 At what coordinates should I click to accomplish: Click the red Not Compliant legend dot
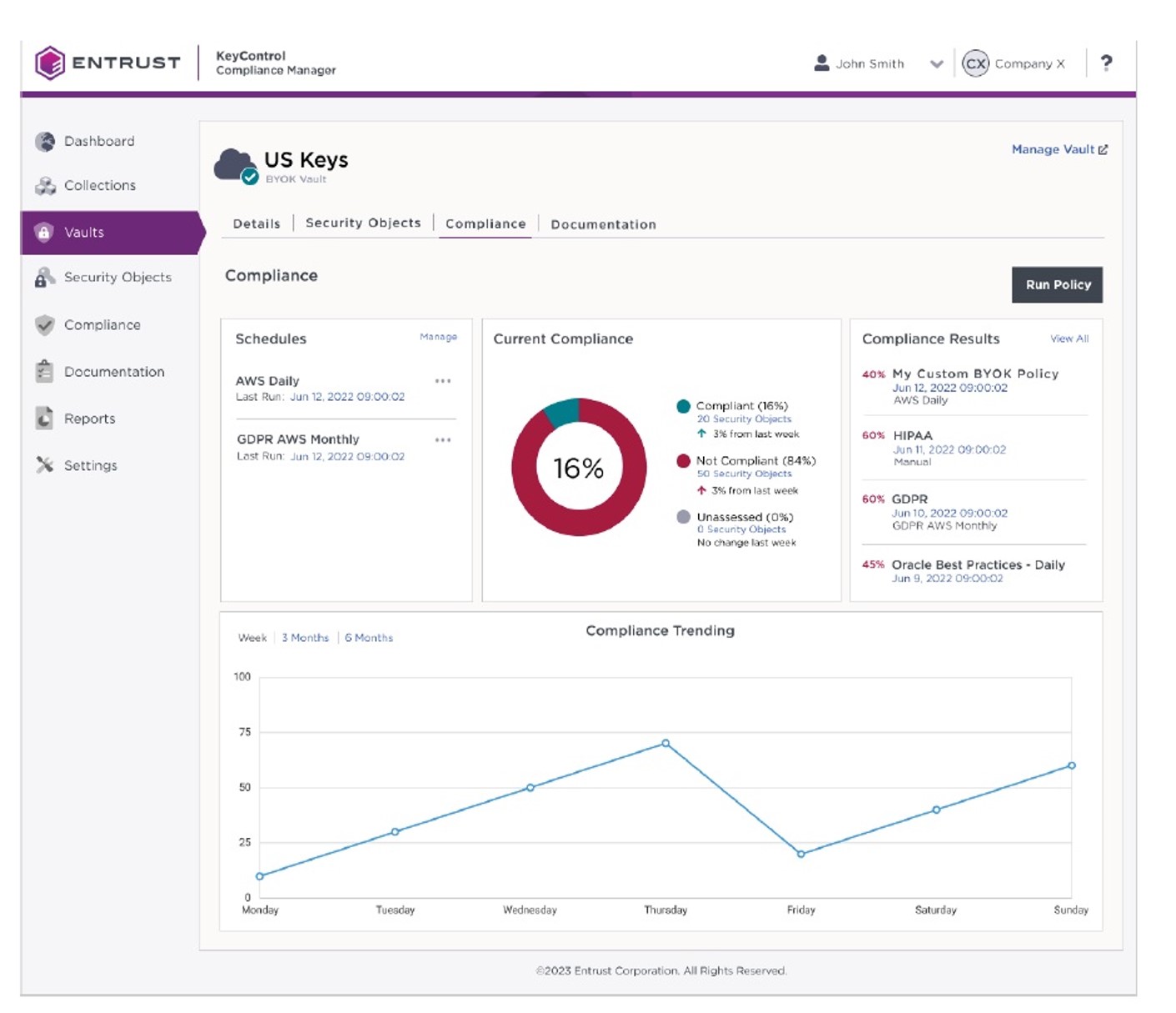pyautogui.click(x=683, y=460)
